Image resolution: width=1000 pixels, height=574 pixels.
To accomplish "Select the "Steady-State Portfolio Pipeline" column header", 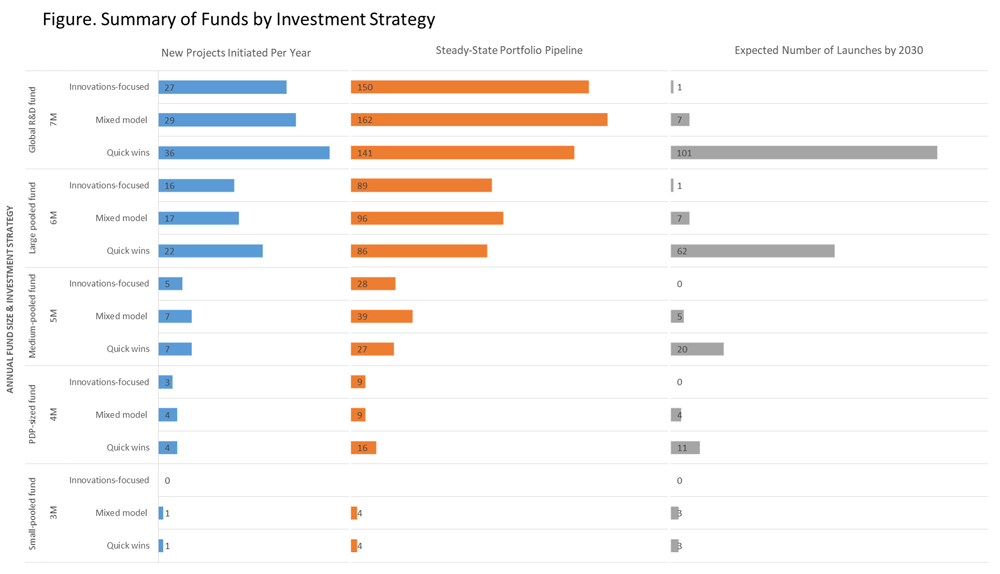I will 509,50.
